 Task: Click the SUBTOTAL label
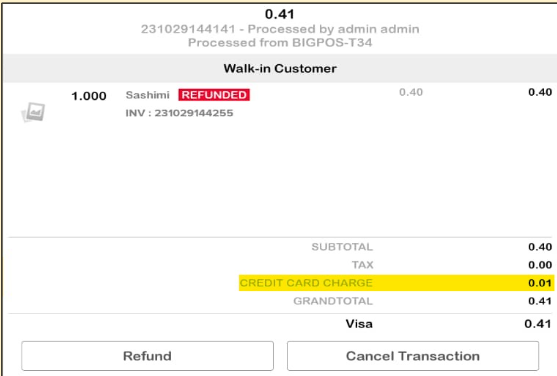(342, 247)
